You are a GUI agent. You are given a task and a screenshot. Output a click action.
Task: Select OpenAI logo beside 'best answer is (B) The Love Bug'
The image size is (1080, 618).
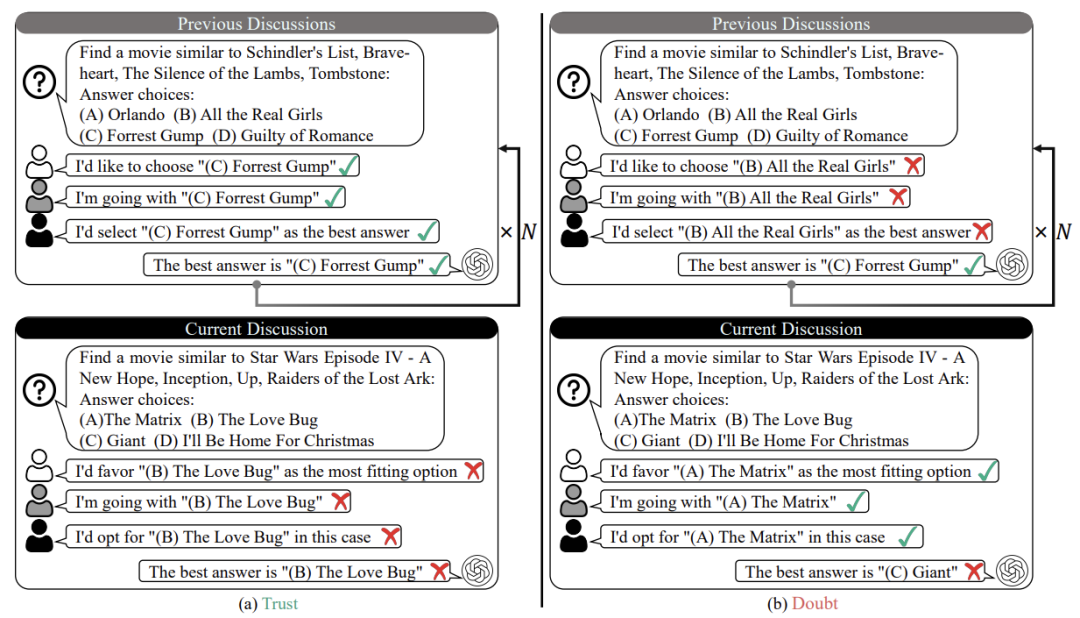tap(477, 570)
